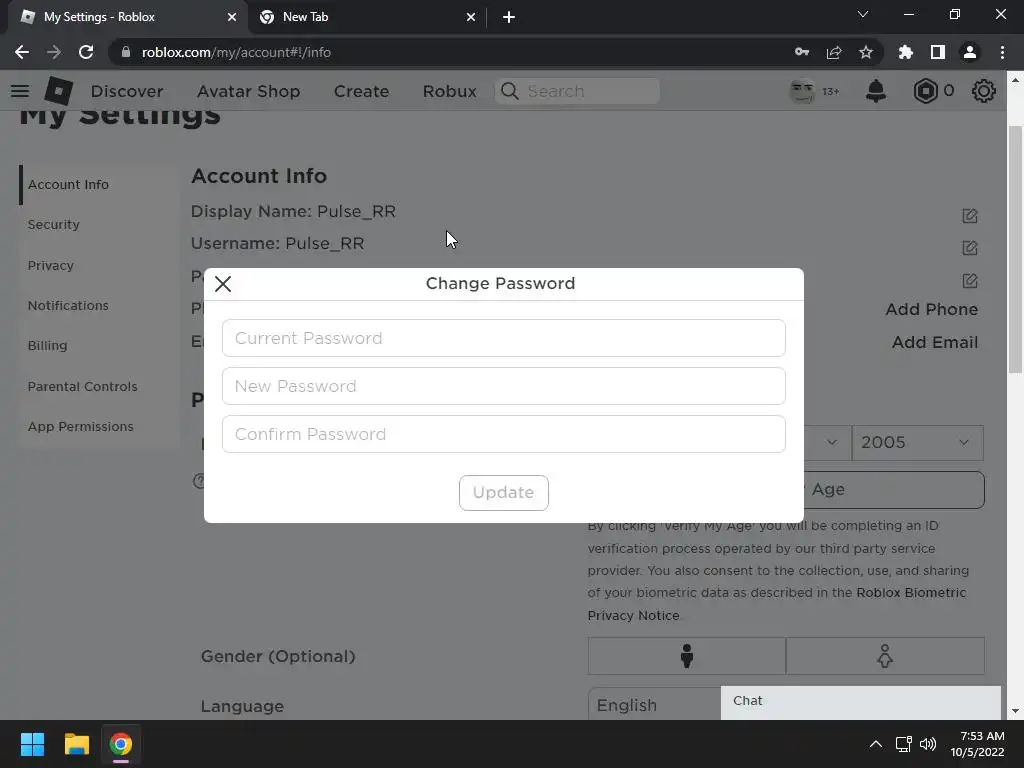The width and height of the screenshot is (1024, 768).
Task: Show hidden system tray icons
Action: (x=876, y=744)
